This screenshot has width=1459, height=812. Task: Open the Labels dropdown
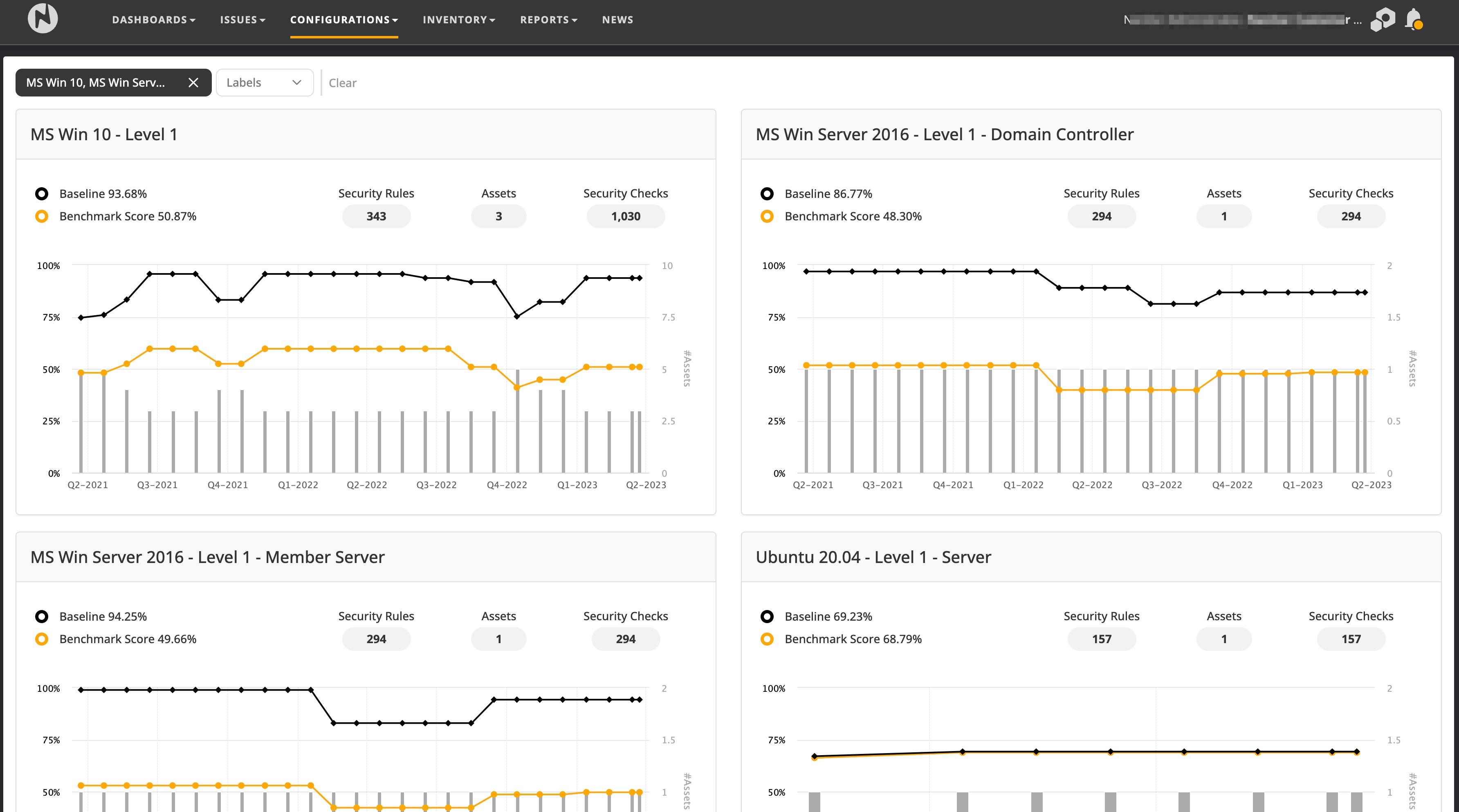265,83
